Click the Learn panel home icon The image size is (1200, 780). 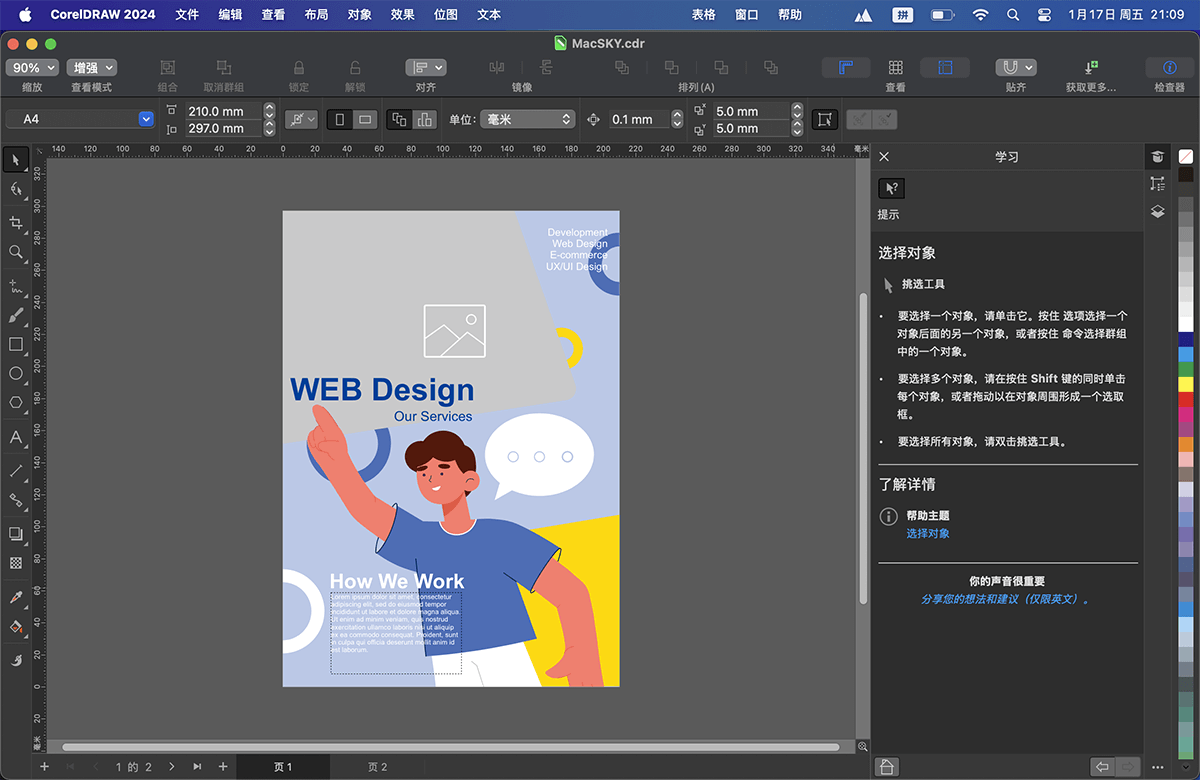pyautogui.click(x=886, y=767)
